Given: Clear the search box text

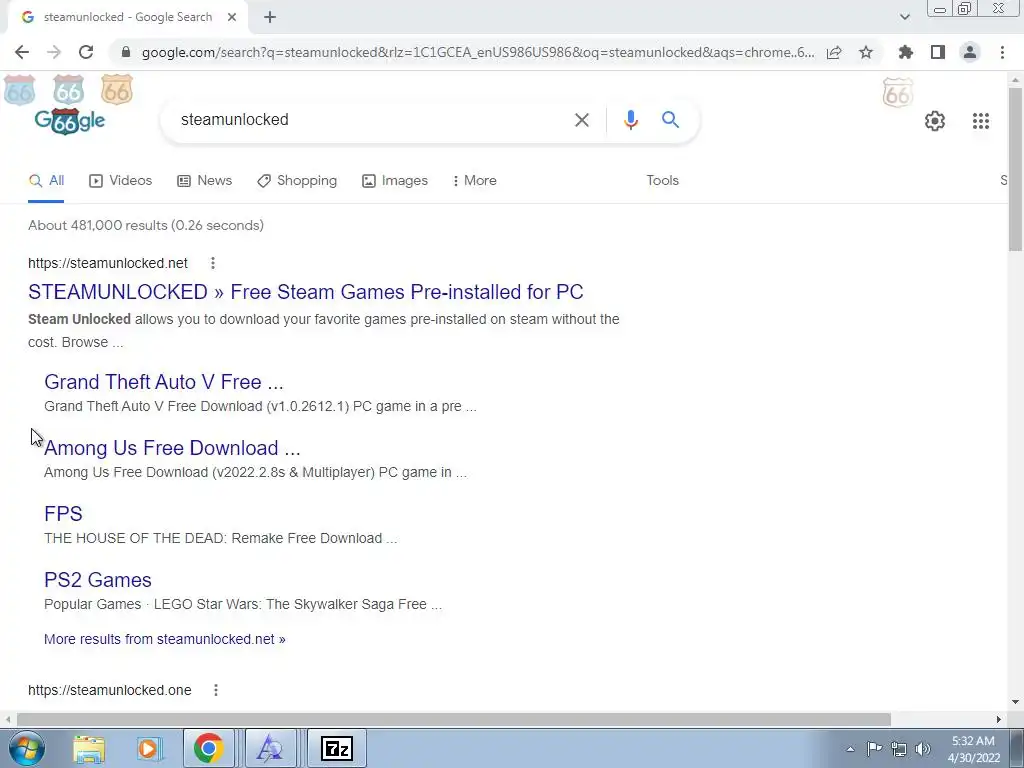Looking at the screenshot, I should click(x=581, y=120).
